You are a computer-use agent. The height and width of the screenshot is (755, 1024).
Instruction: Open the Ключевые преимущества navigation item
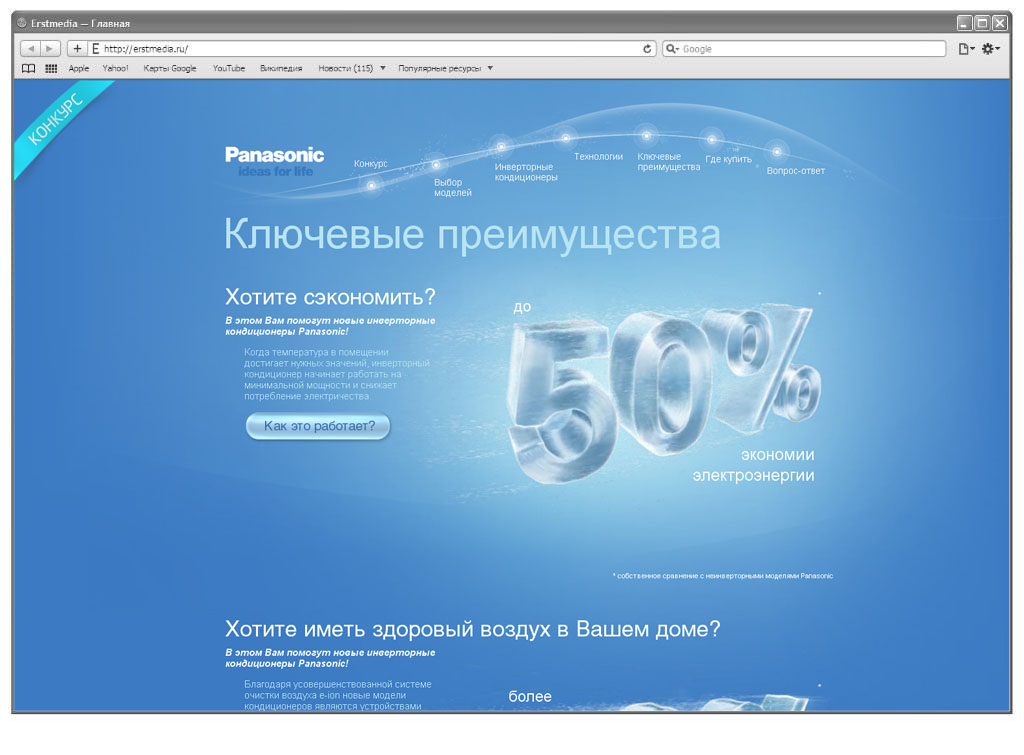(668, 162)
